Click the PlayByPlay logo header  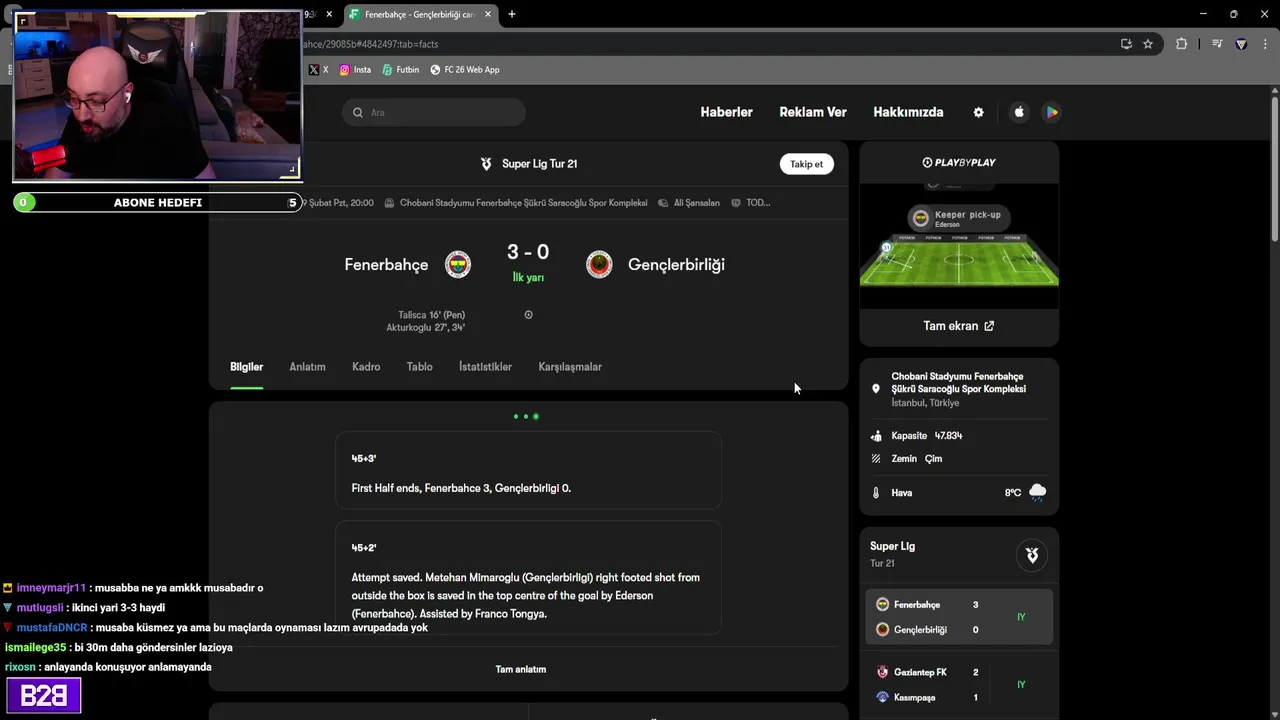point(959,162)
